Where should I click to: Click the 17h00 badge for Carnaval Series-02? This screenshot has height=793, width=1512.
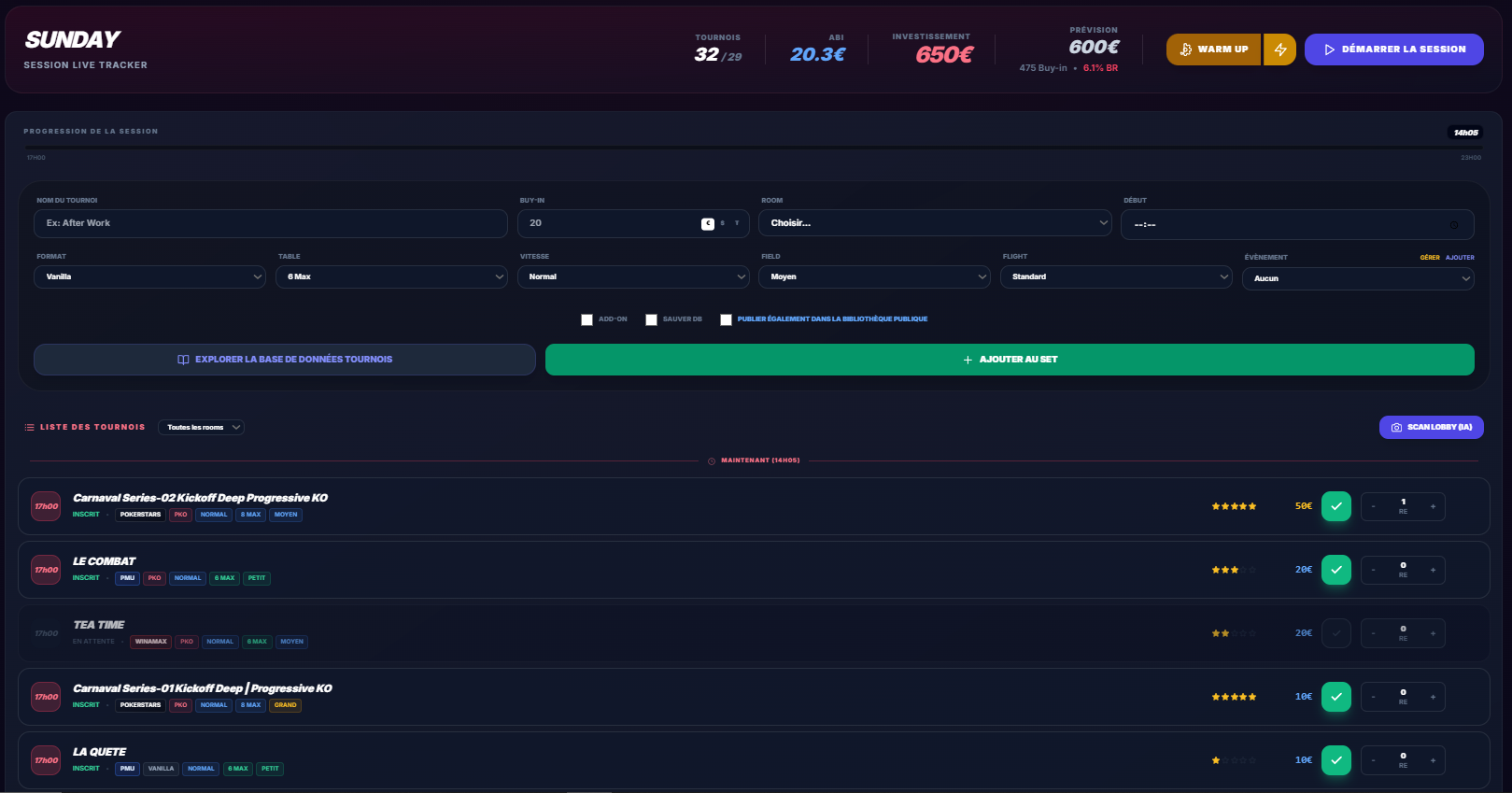click(x=46, y=506)
